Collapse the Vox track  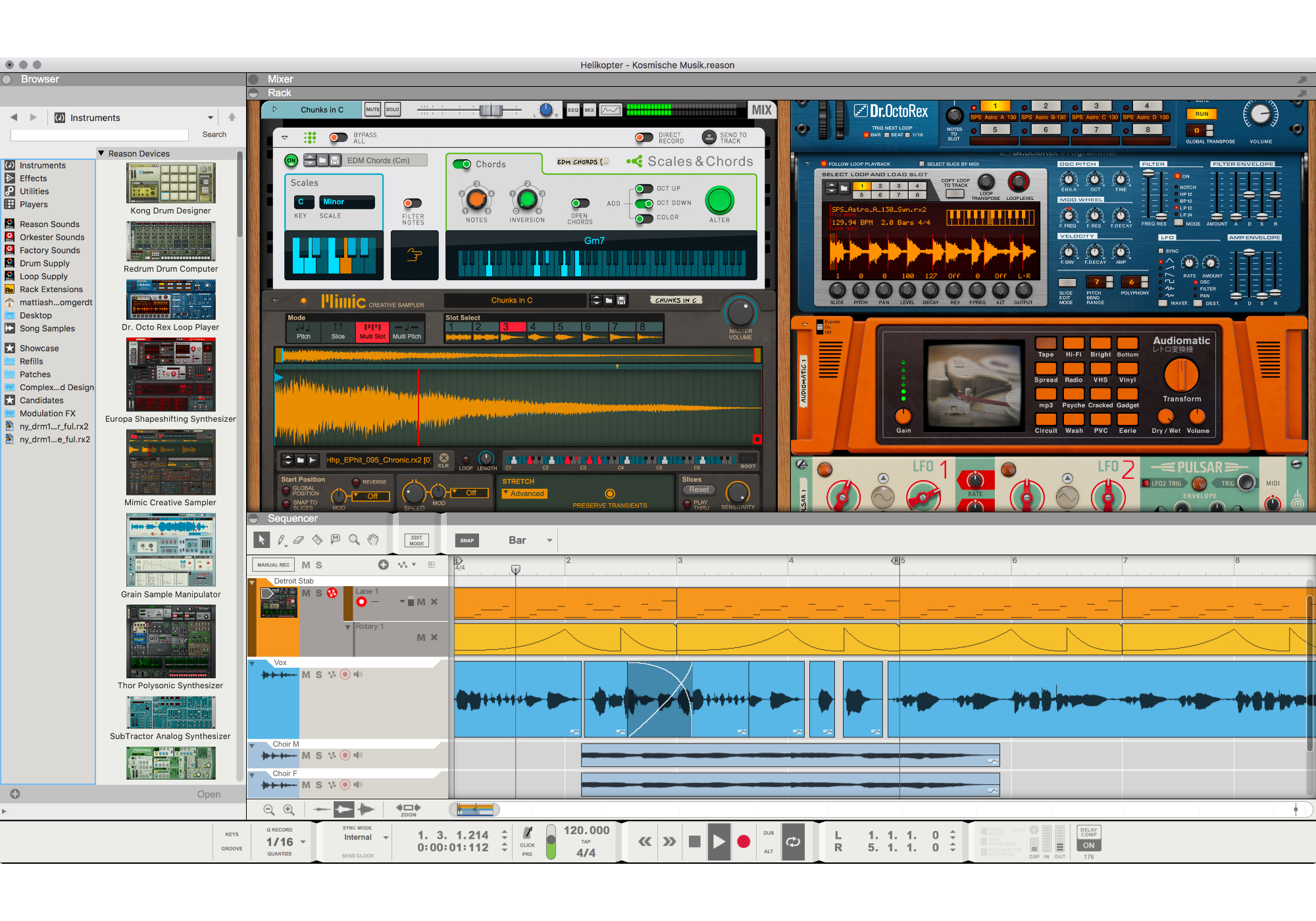252,663
